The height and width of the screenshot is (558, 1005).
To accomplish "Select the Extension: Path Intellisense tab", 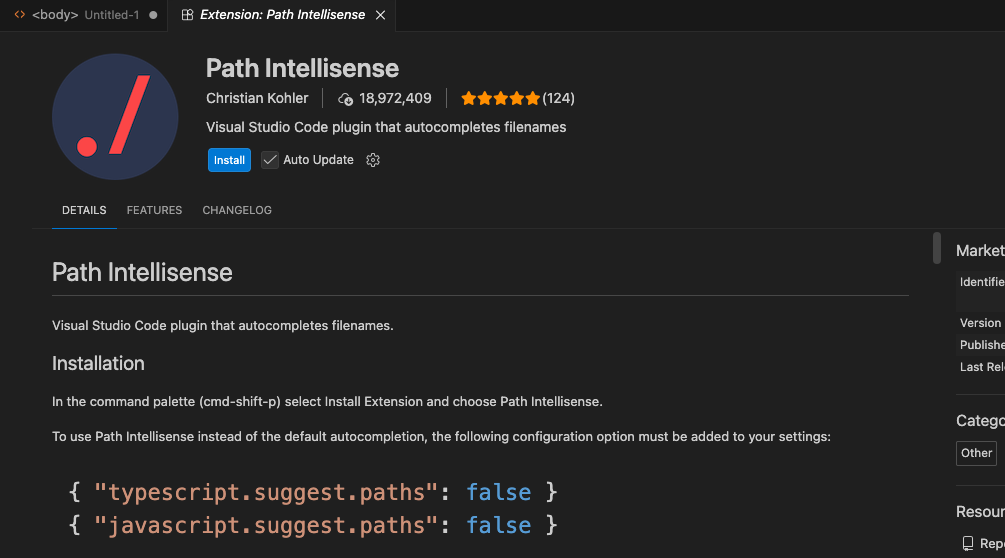I will point(282,15).
